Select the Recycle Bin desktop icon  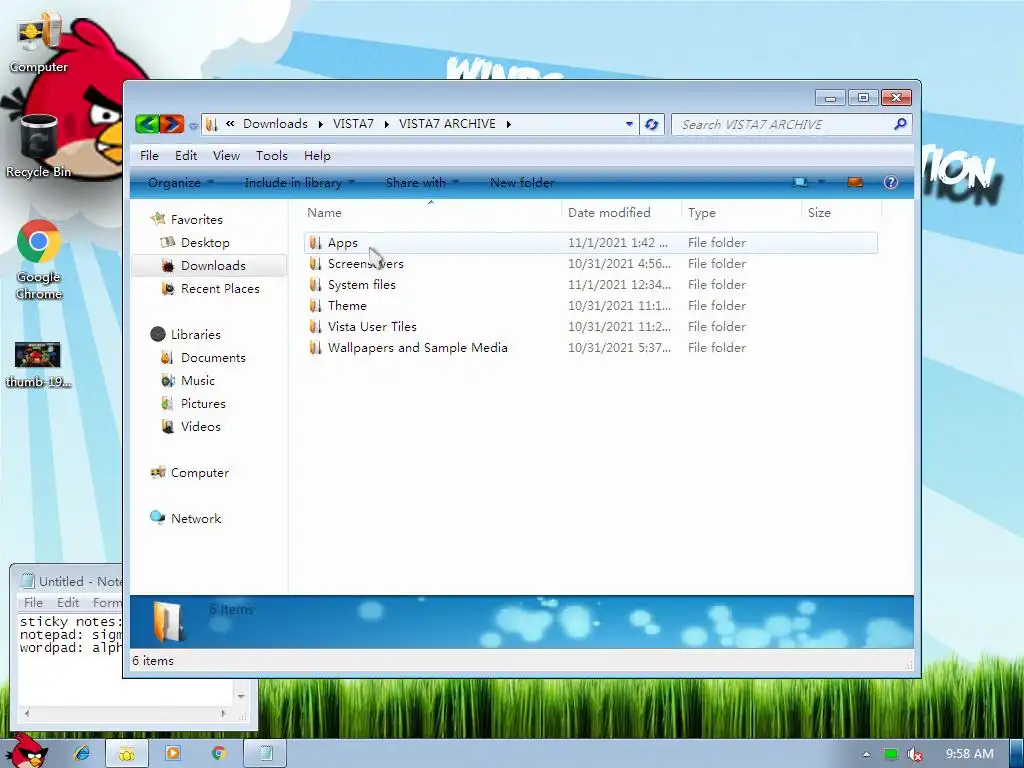pyautogui.click(x=38, y=146)
